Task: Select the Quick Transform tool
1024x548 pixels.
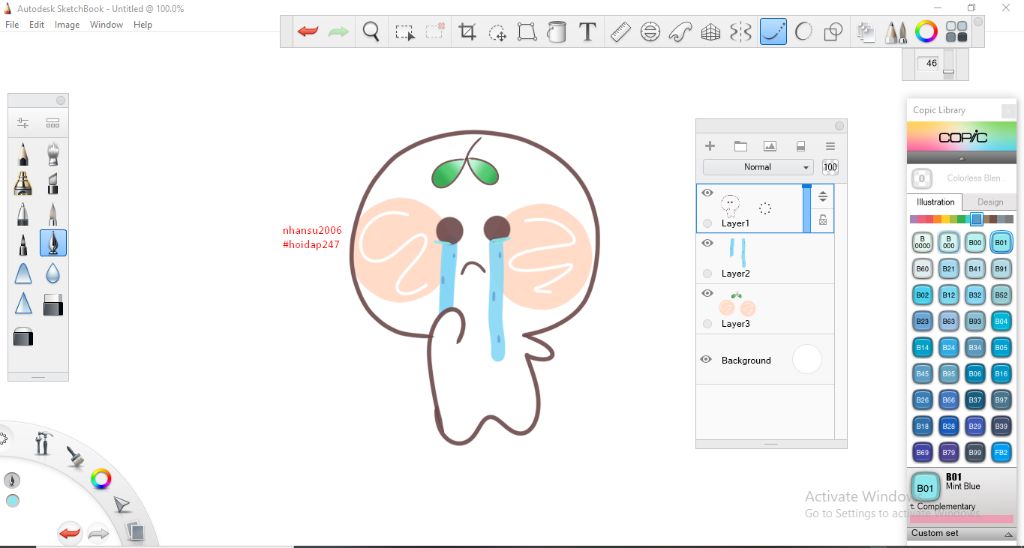Action: coord(498,32)
